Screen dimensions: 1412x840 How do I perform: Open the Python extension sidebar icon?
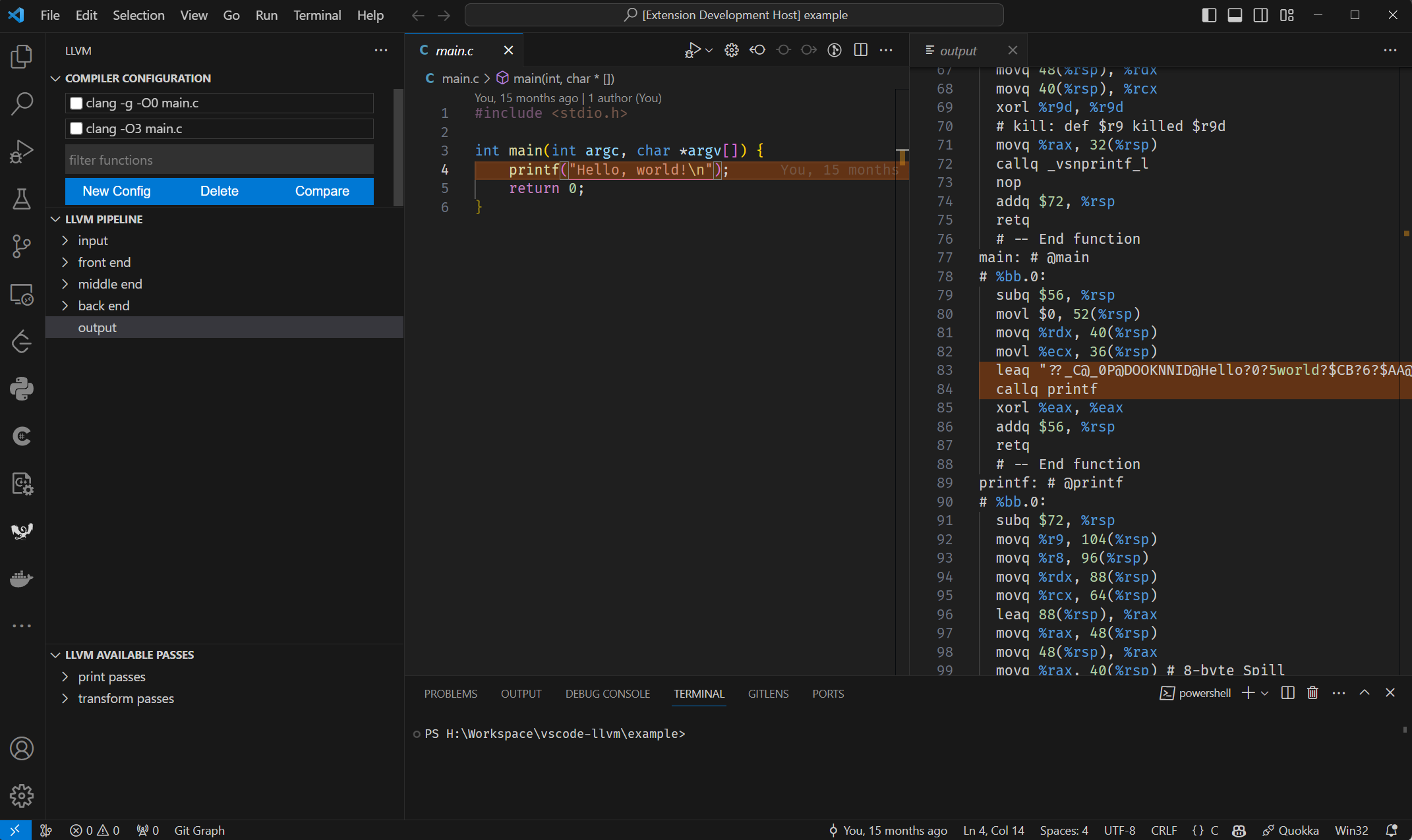(22, 389)
